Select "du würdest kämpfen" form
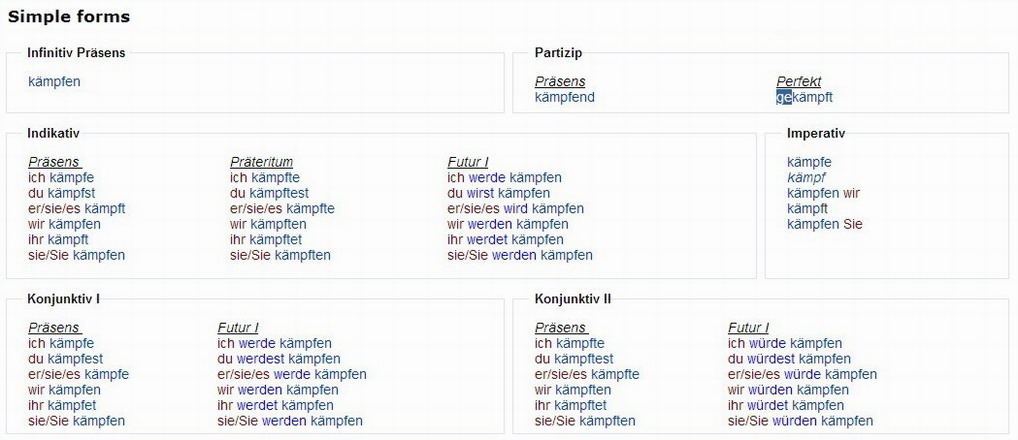Viewport: 1018px width, 440px height. click(789, 359)
